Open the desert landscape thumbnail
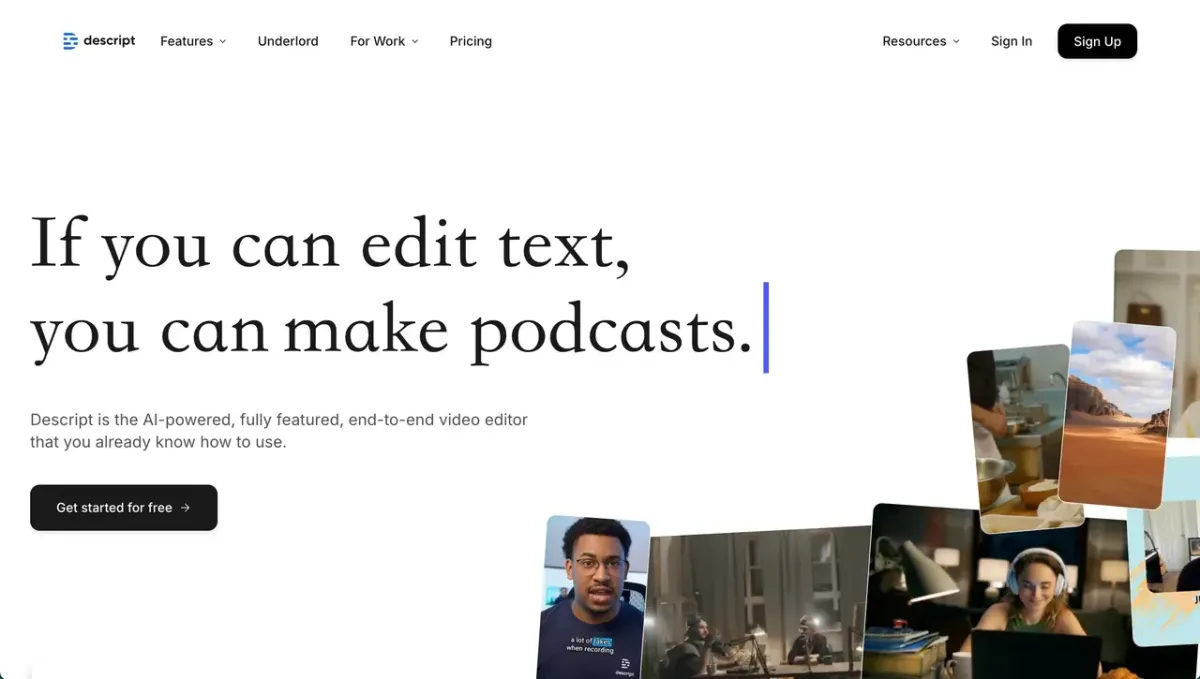 (x=1117, y=415)
